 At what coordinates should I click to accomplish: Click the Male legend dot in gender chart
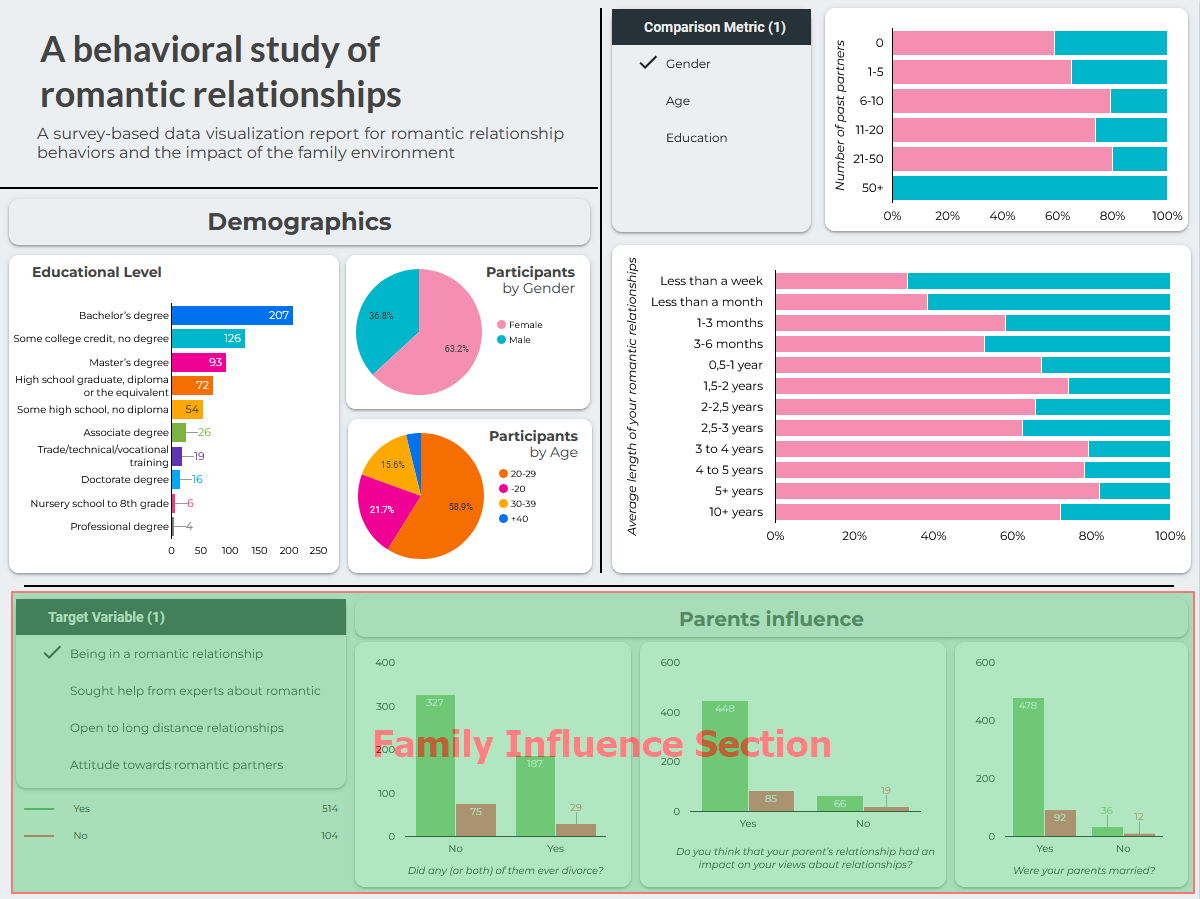coord(501,340)
